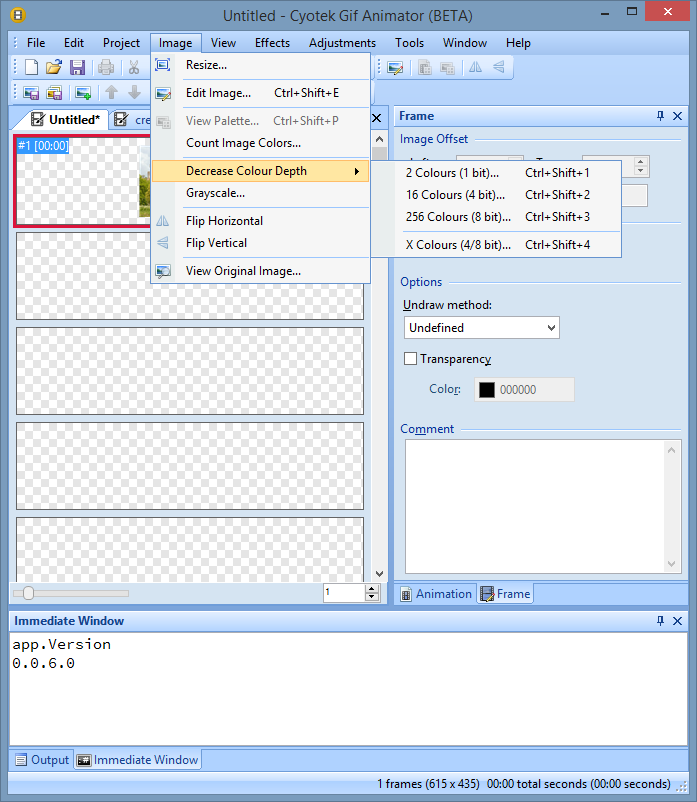Click Decrease Colour Depth submenu entry
This screenshot has height=802, width=697.
click(261, 171)
